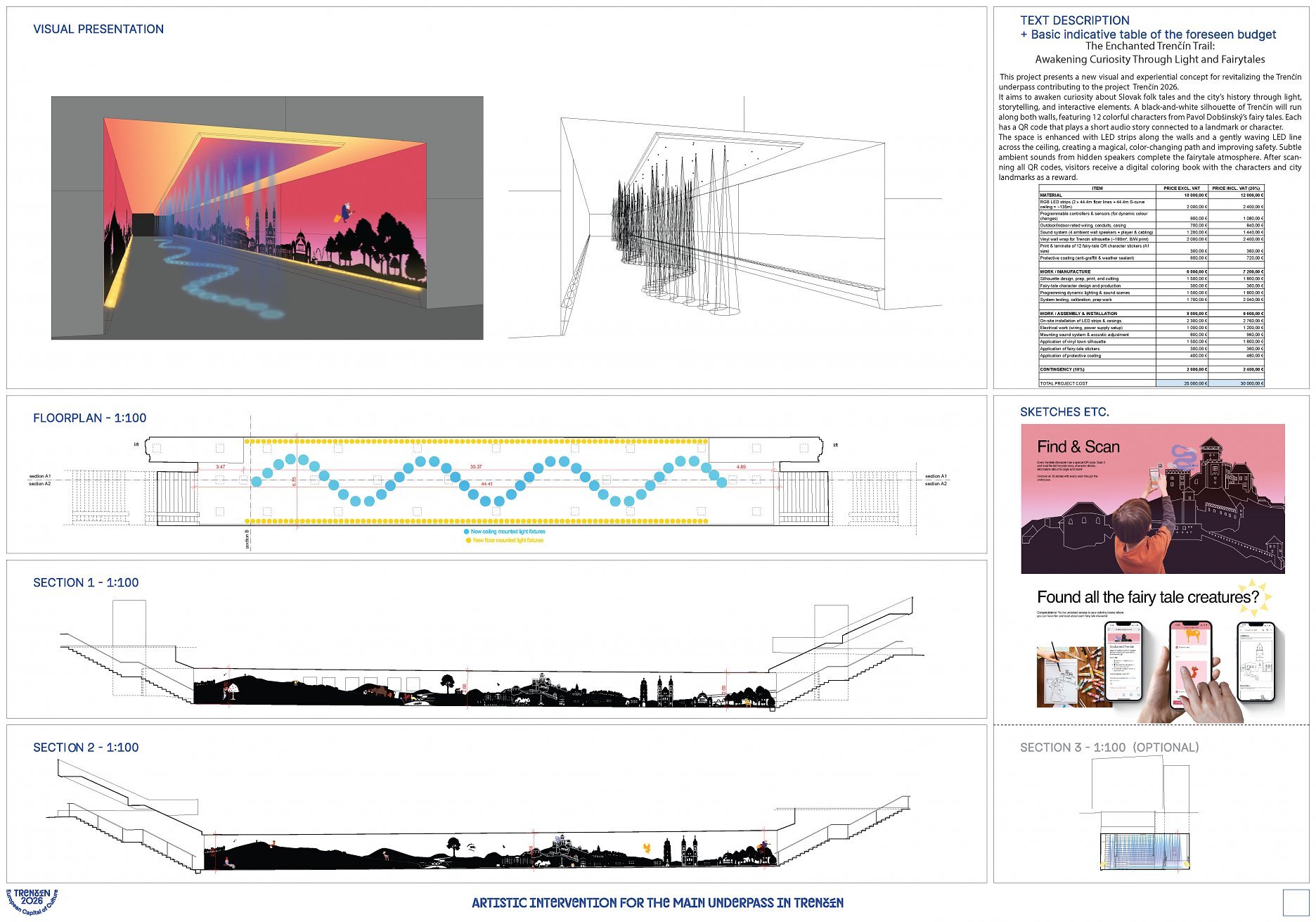Viewport: 1316px width, 922px height.
Task: Select the VISUAL PRESENTATION heading
Action: pyautogui.click(x=98, y=29)
